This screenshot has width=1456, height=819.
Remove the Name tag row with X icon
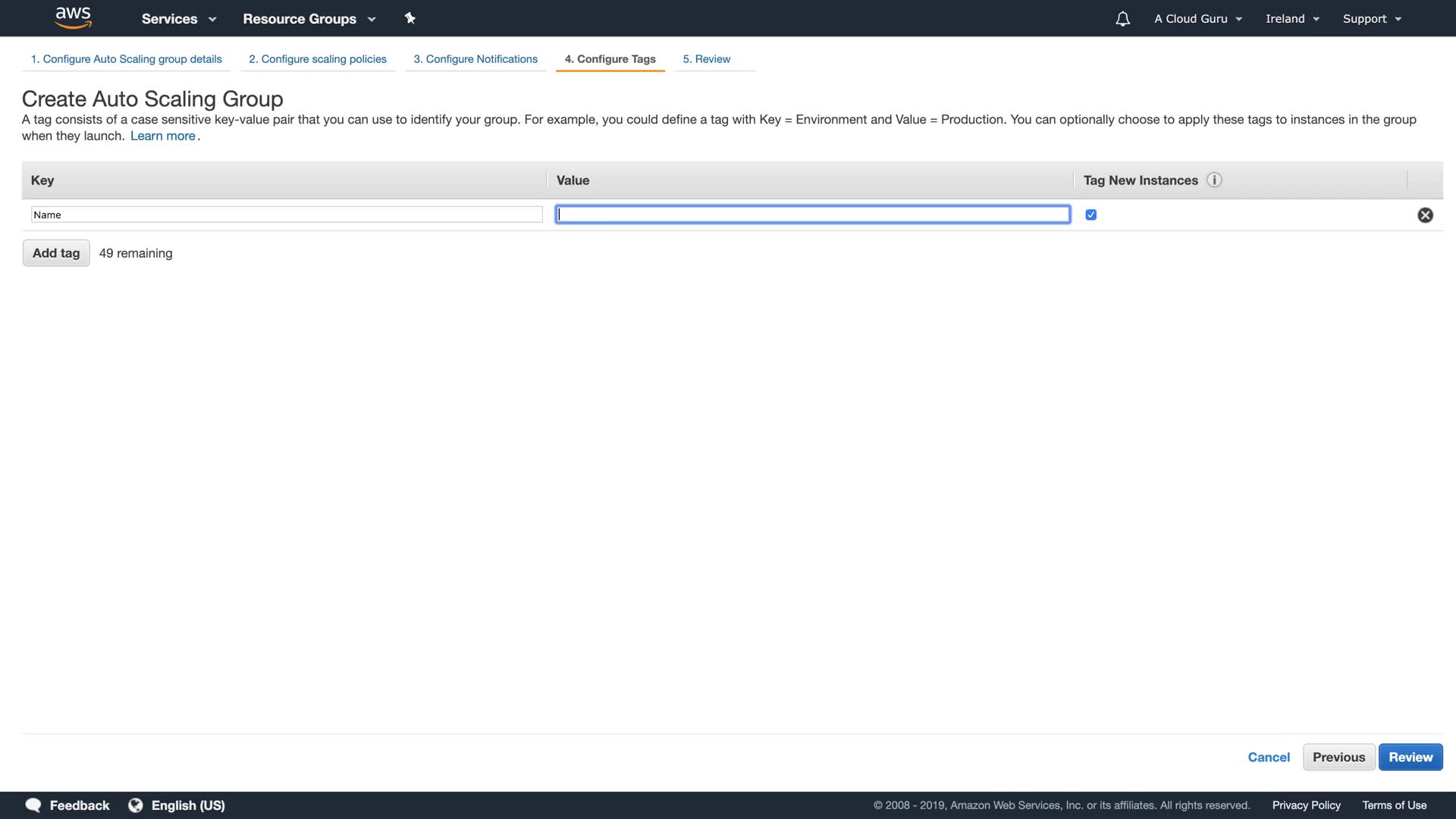(x=1425, y=215)
